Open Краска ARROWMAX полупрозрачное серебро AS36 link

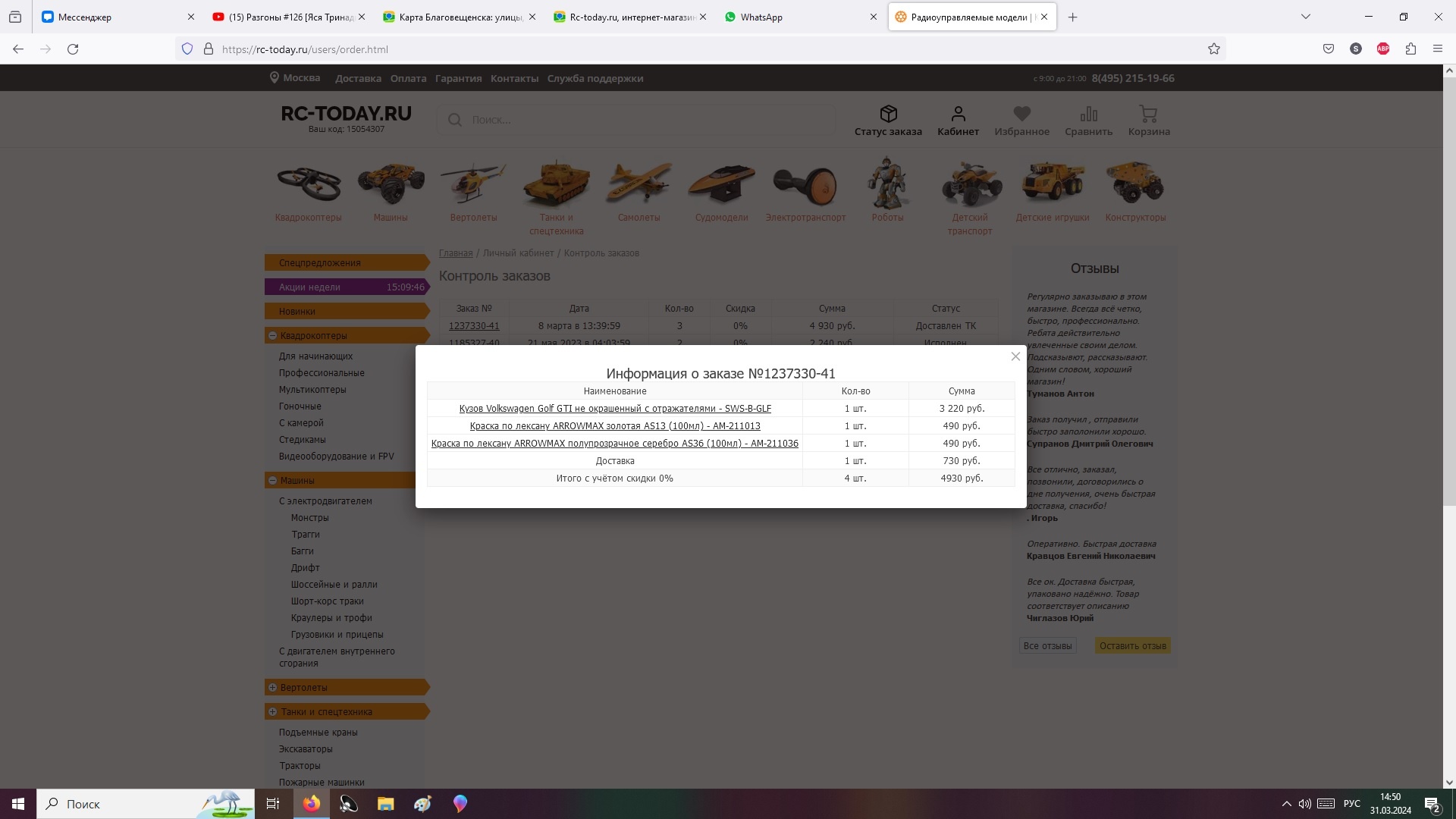coord(615,444)
